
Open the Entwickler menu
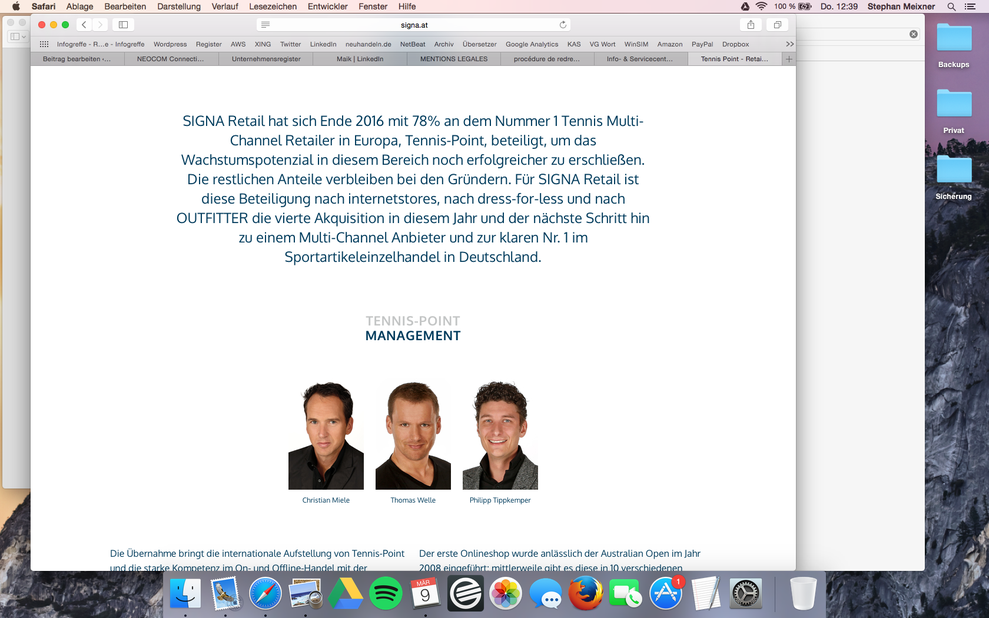pyautogui.click(x=327, y=6)
